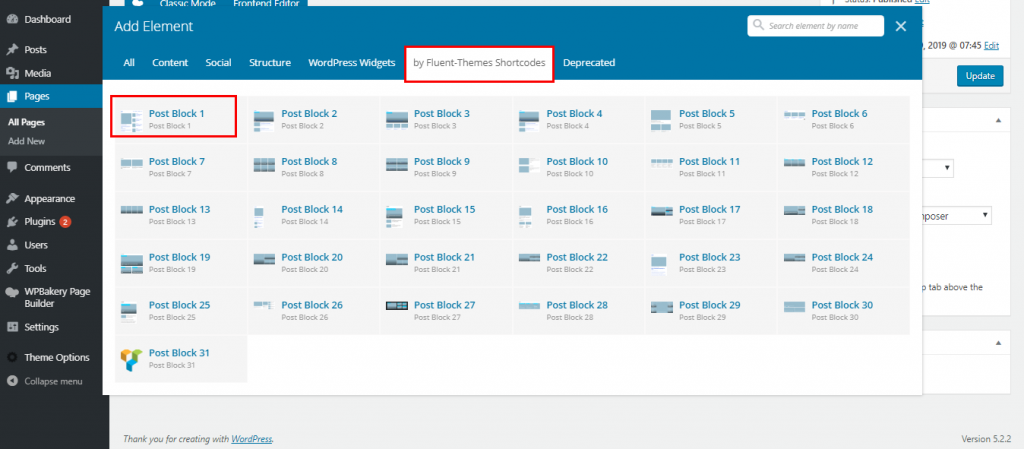Collapse the top right meta box arrow
Screen dimensions: 1024x449
pos(997,120)
